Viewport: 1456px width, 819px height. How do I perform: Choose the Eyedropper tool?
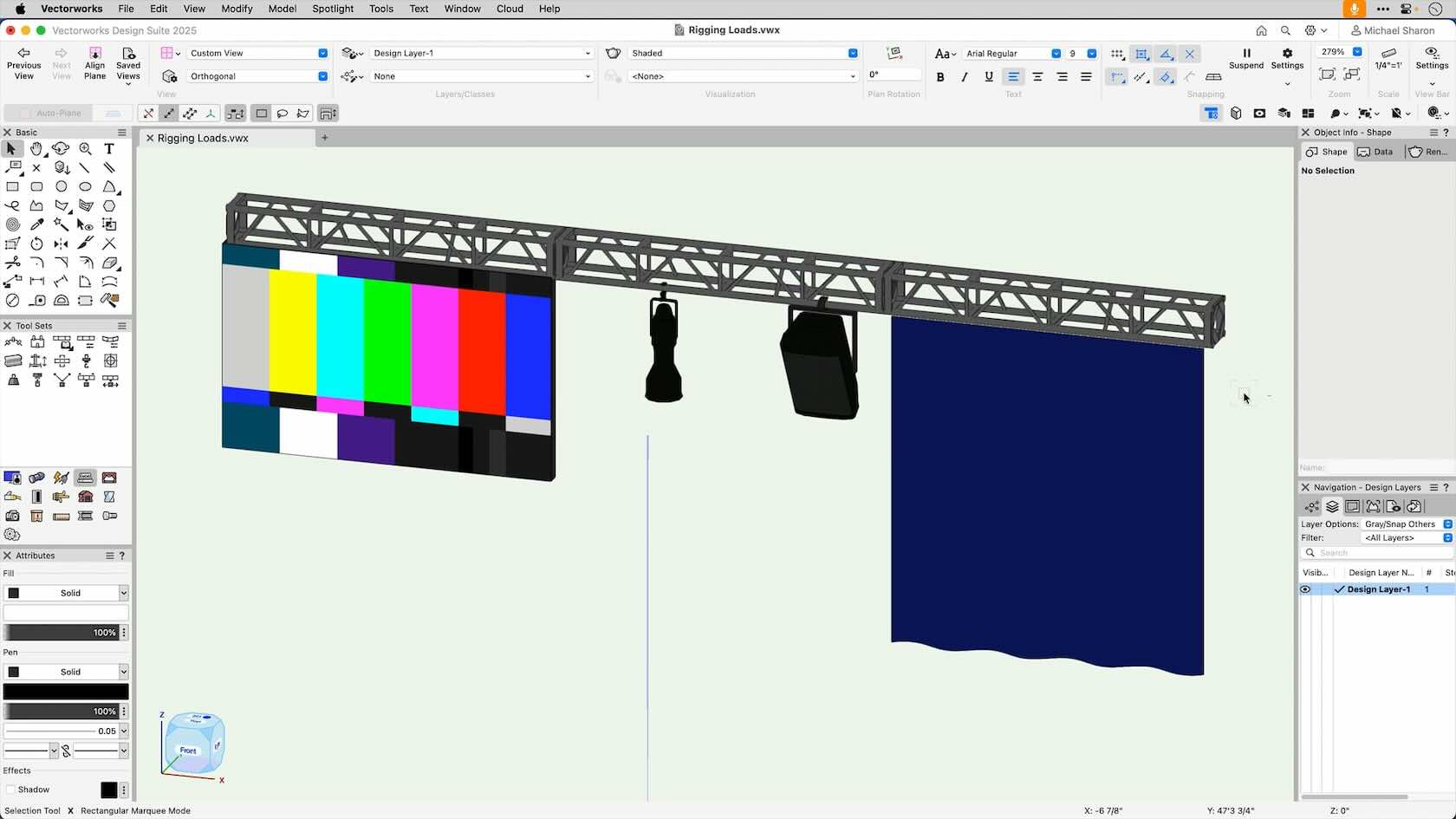coord(36,224)
